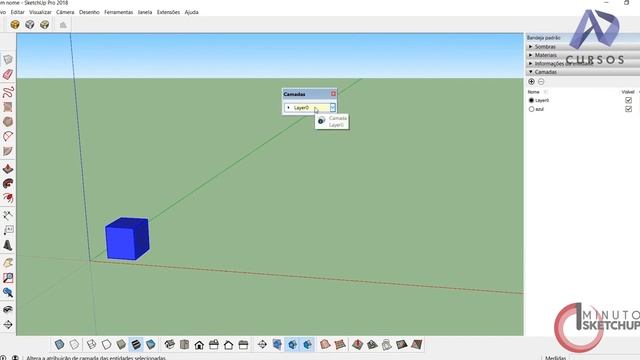640x360 pixels.
Task: Activate the Zoom Window magnifier tool
Action: click(8, 278)
